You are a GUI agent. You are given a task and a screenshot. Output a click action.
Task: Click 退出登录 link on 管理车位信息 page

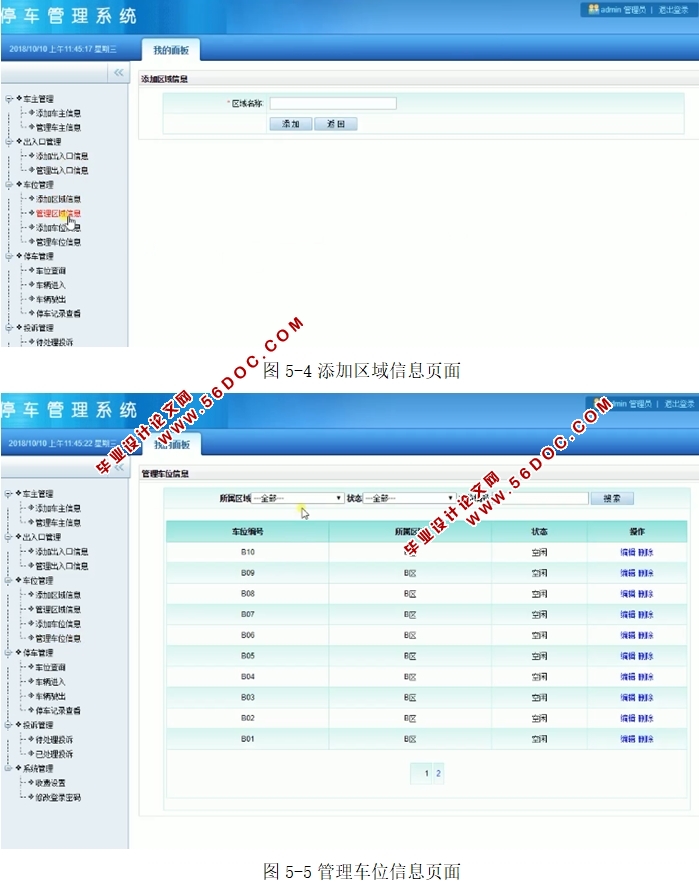pos(679,404)
